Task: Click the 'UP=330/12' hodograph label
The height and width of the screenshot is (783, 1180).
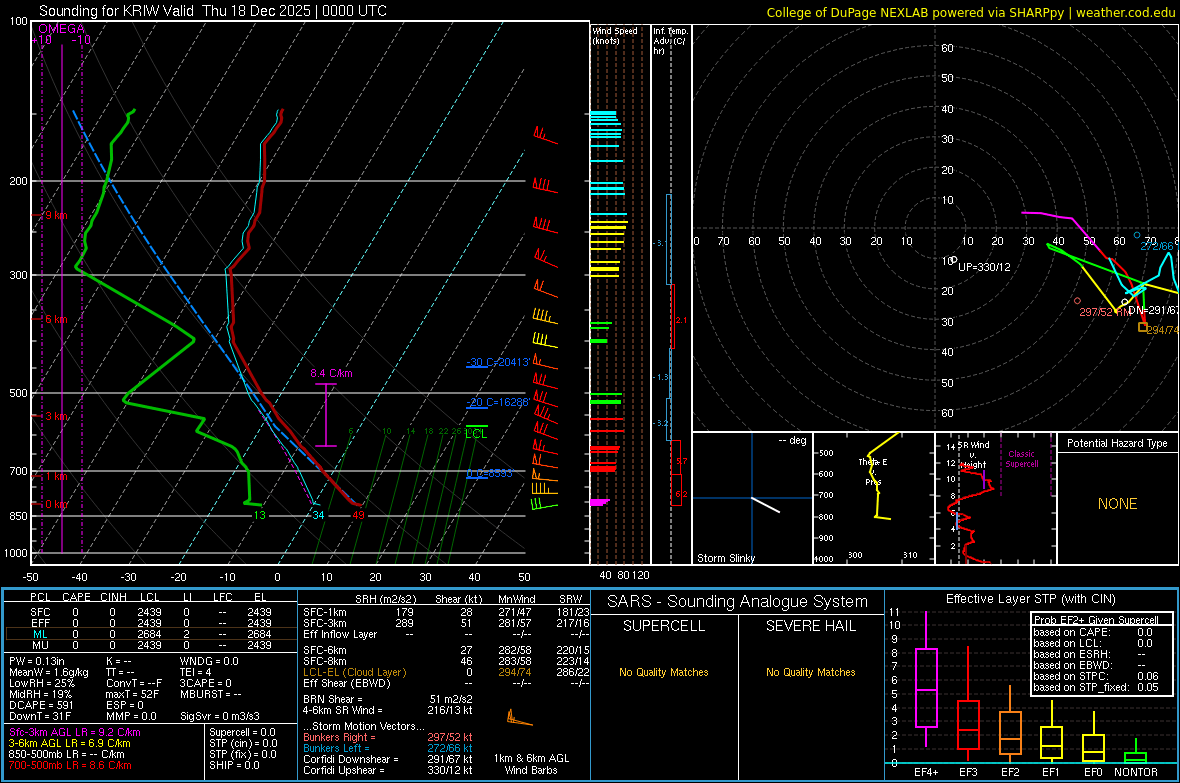Action: point(984,267)
